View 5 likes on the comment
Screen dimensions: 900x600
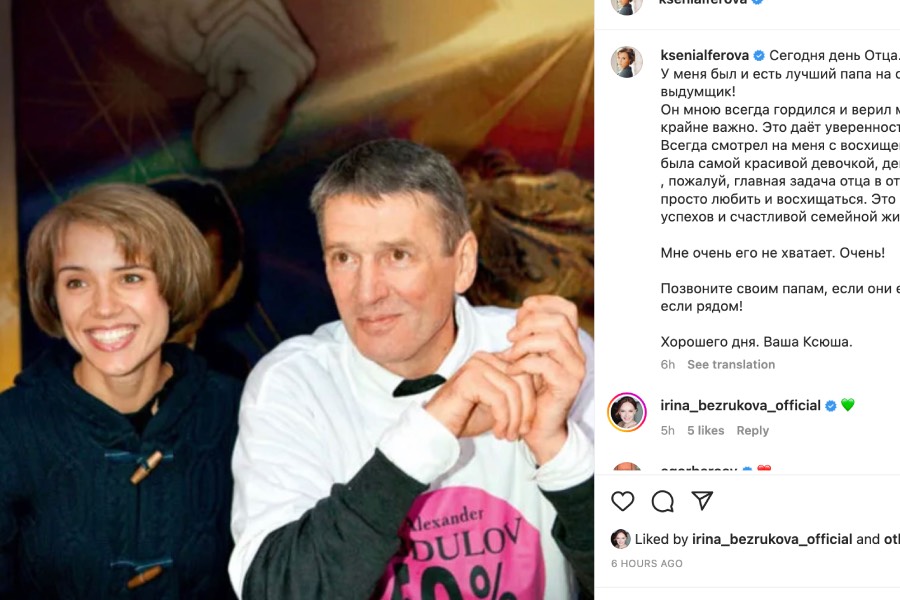point(705,431)
